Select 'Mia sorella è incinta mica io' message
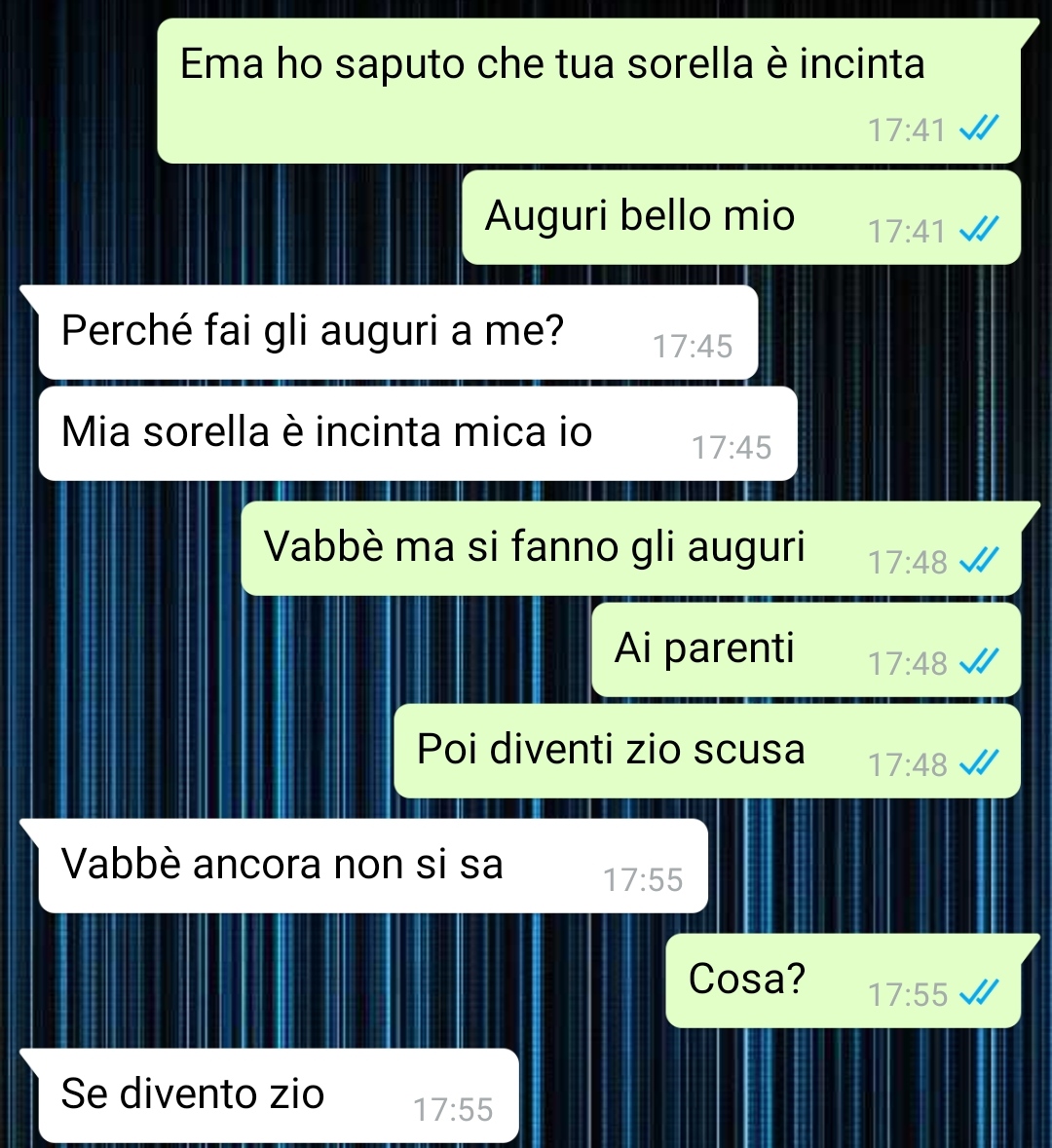Screen dimensions: 1052x1148 pyautogui.click(x=418, y=433)
